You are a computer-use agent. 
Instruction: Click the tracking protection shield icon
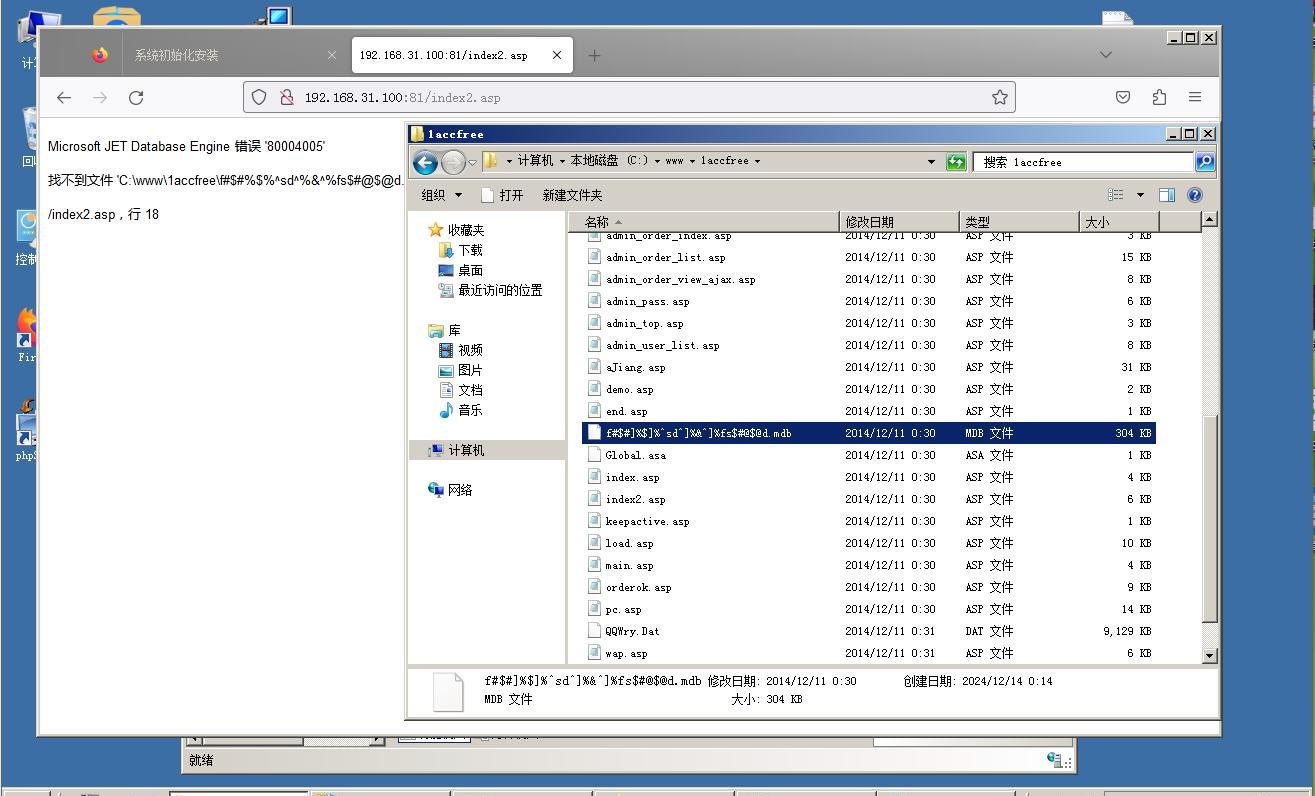(259, 97)
